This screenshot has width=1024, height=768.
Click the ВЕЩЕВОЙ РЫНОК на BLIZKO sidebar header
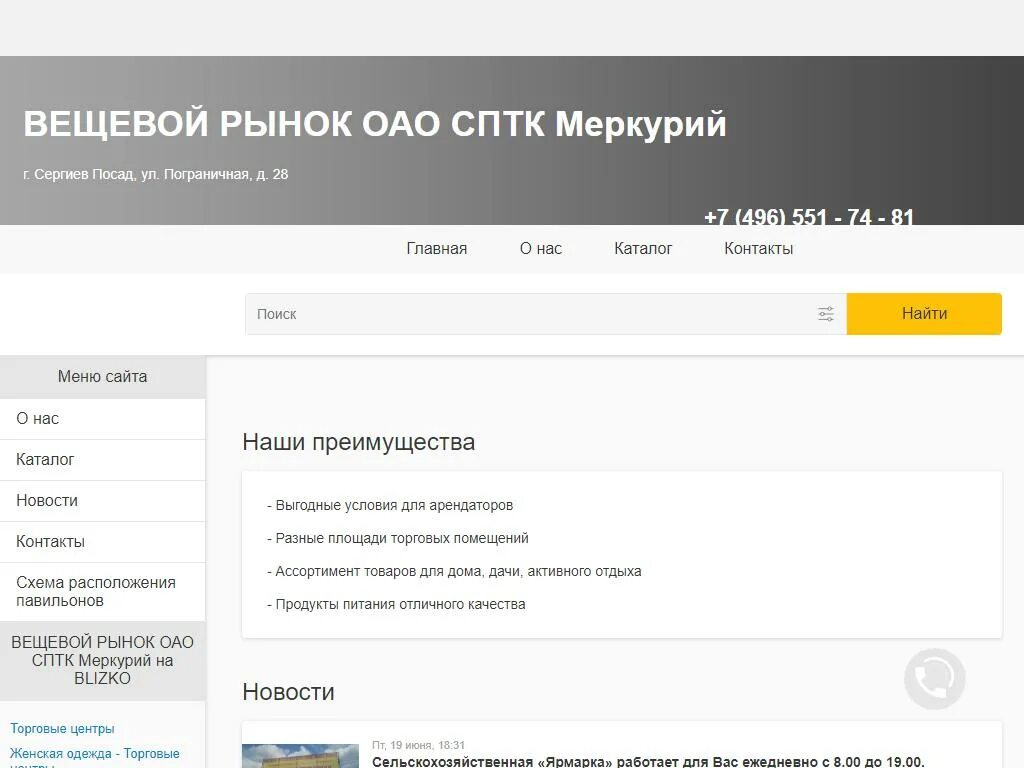(x=103, y=660)
